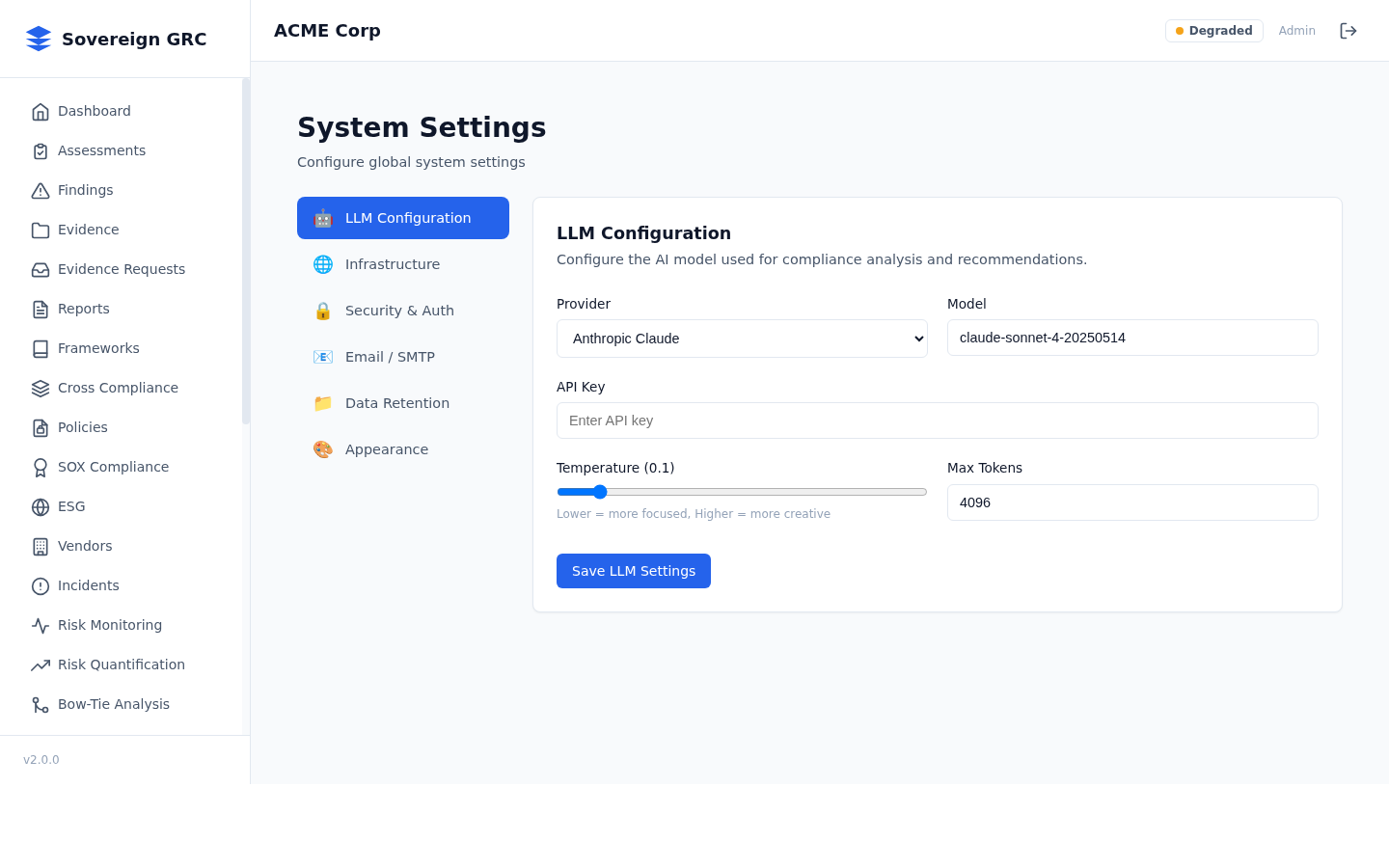The width and height of the screenshot is (1389, 868).
Task: Click inside the API Key field
Action: (937, 420)
